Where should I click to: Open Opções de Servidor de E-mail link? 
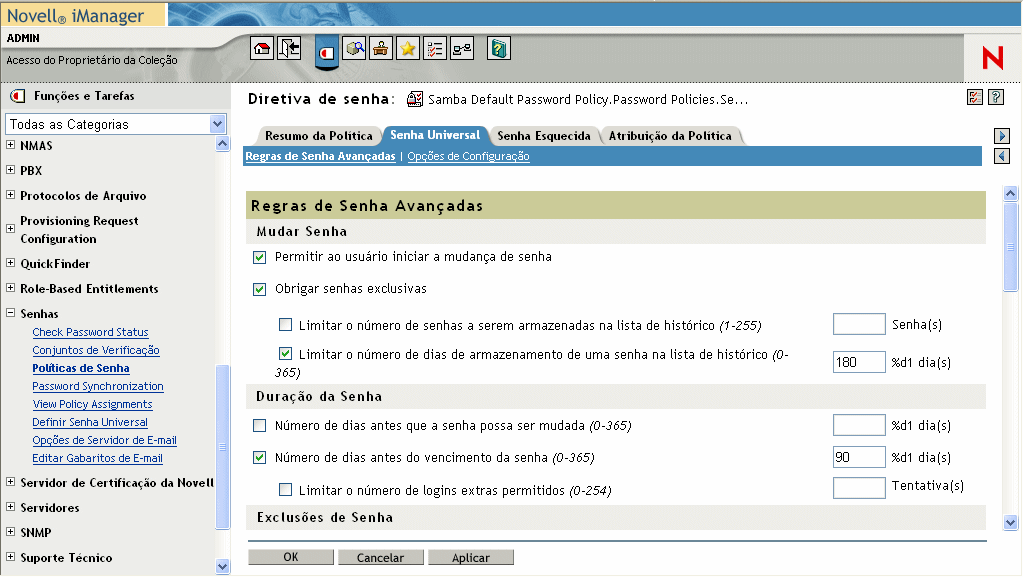pyautogui.click(x=104, y=441)
